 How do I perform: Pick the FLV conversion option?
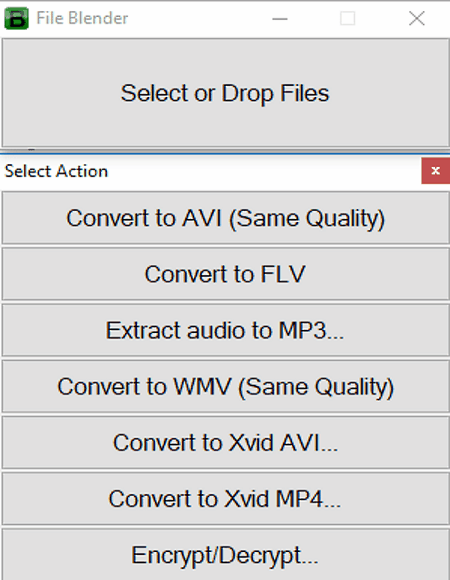tap(226, 274)
